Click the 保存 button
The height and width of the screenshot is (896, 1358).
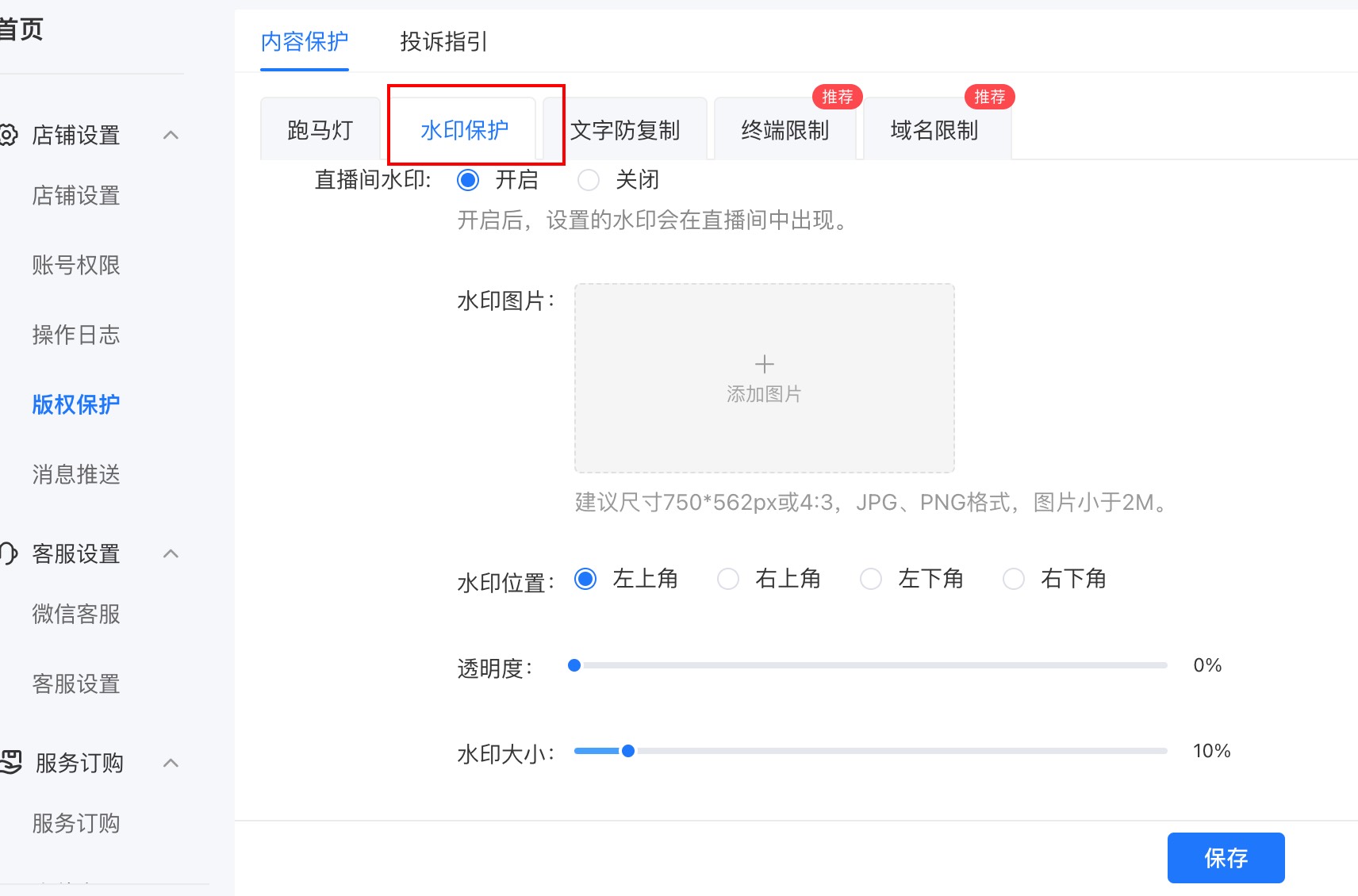(x=1226, y=857)
